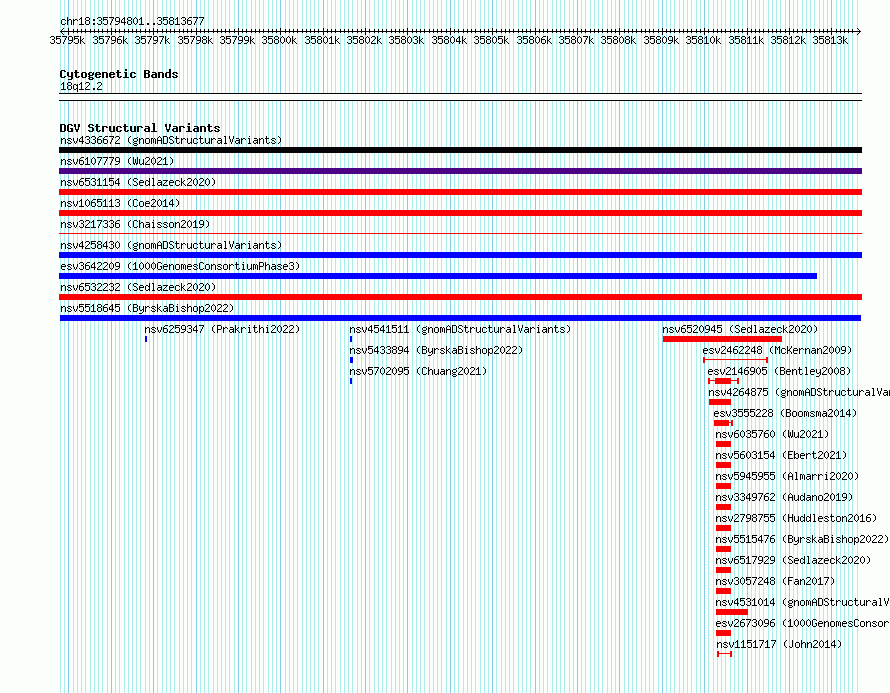Open nsv2798755 (Huddleston2016) label
This screenshot has width=890, height=693.
(x=796, y=518)
